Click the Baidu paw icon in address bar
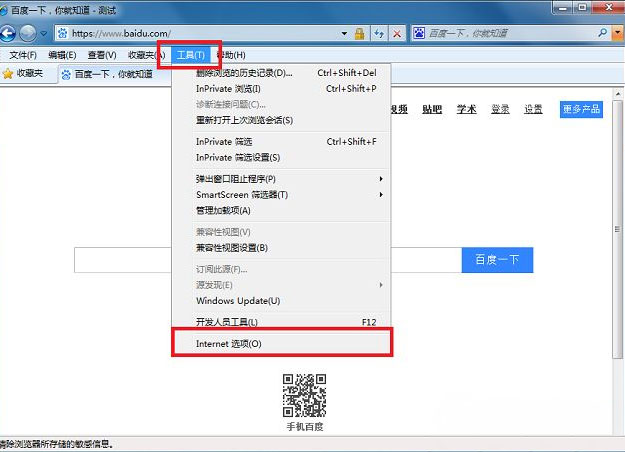Viewport: 625px width, 452px height. coord(63,33)
